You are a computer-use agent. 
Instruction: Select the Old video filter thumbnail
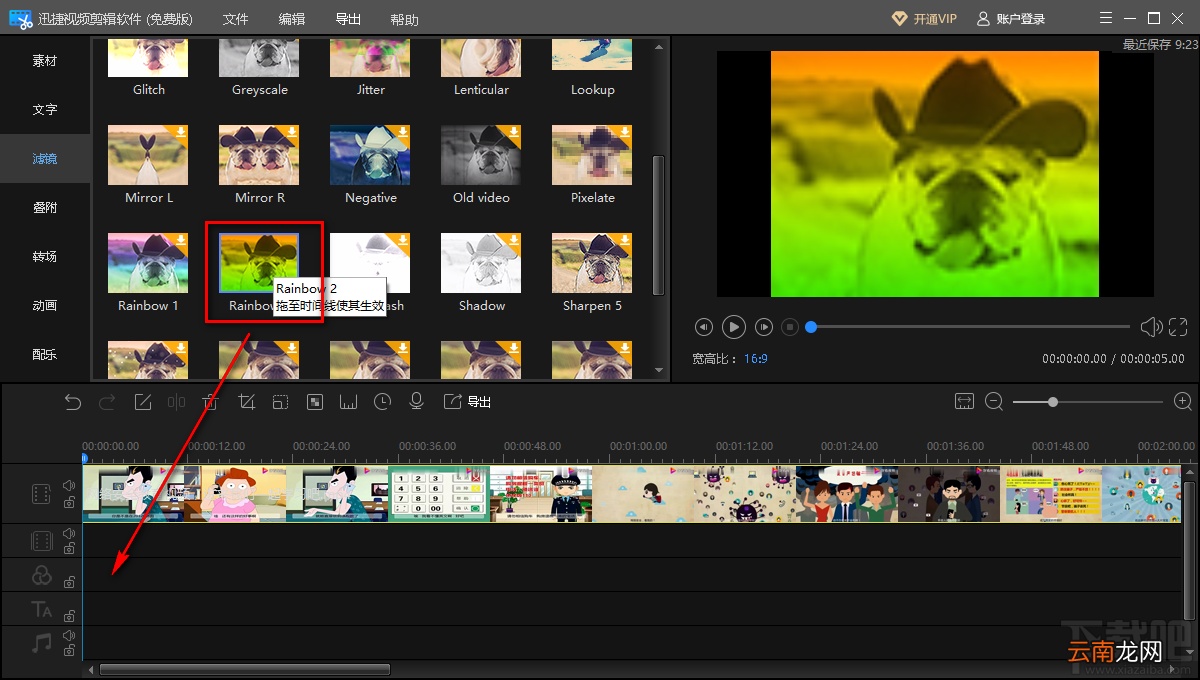(x=481, y=155)
